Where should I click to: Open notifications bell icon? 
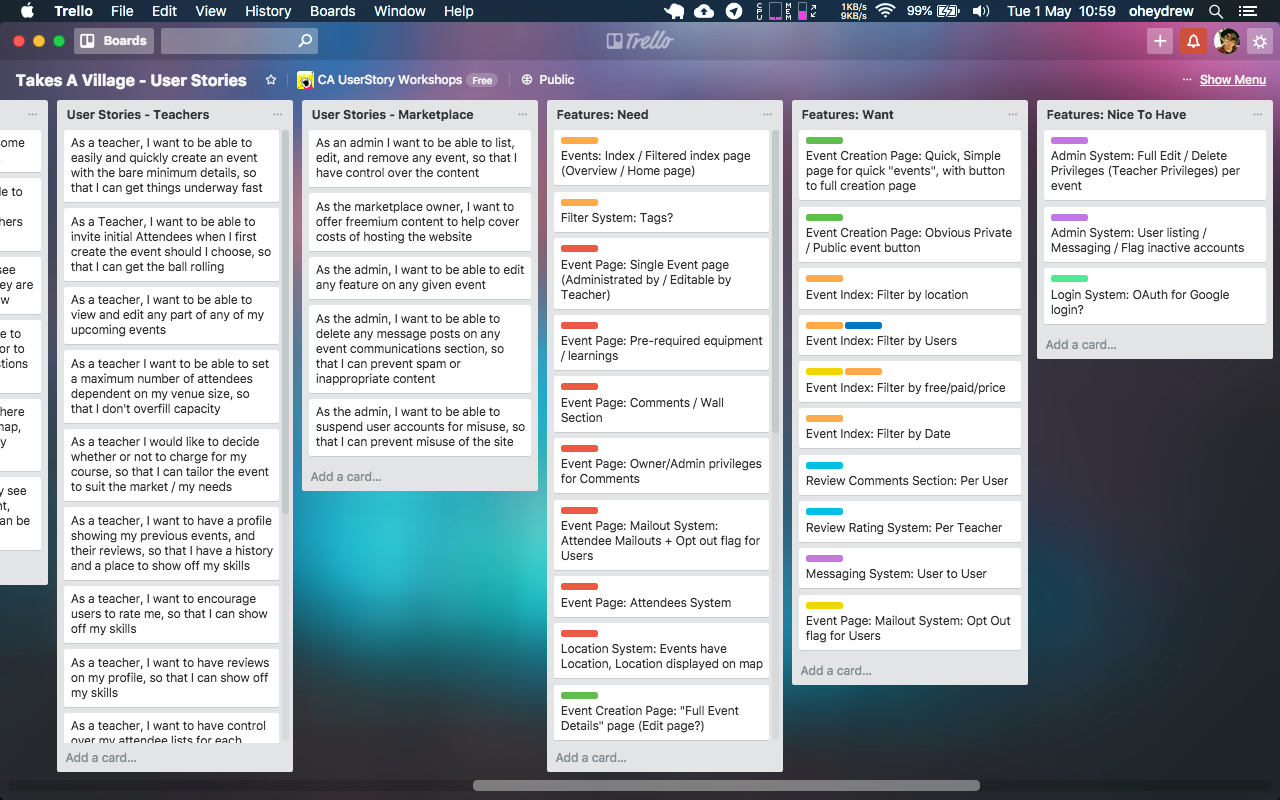1193,41
